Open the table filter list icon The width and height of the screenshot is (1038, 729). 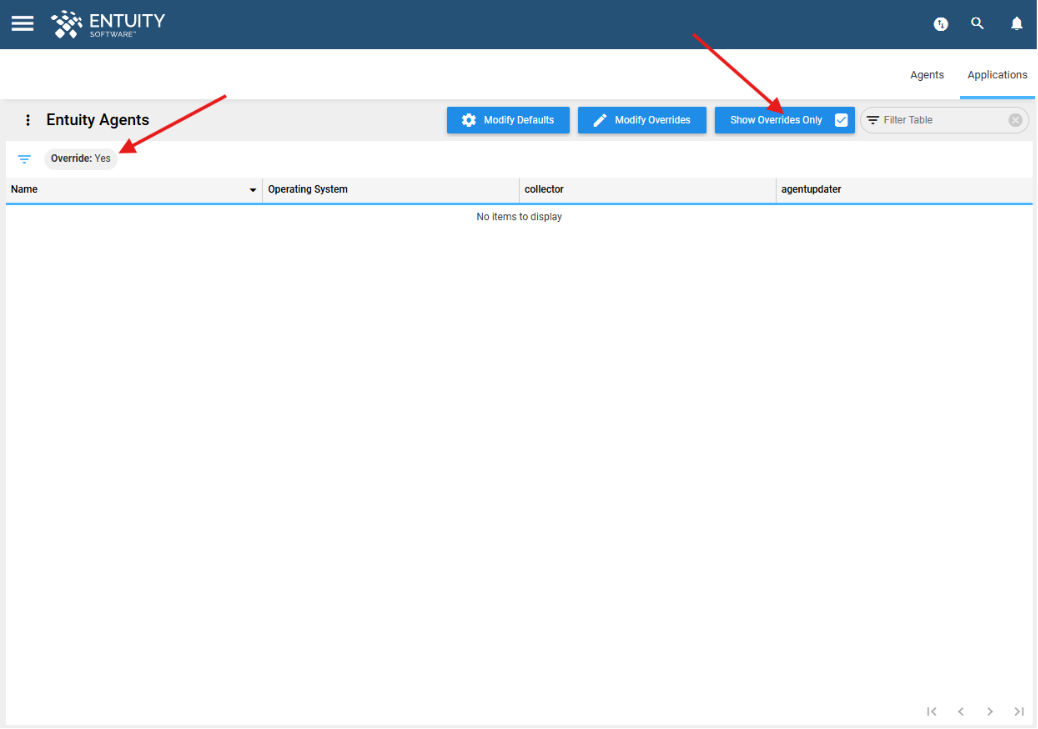click(x=24, y=159)
